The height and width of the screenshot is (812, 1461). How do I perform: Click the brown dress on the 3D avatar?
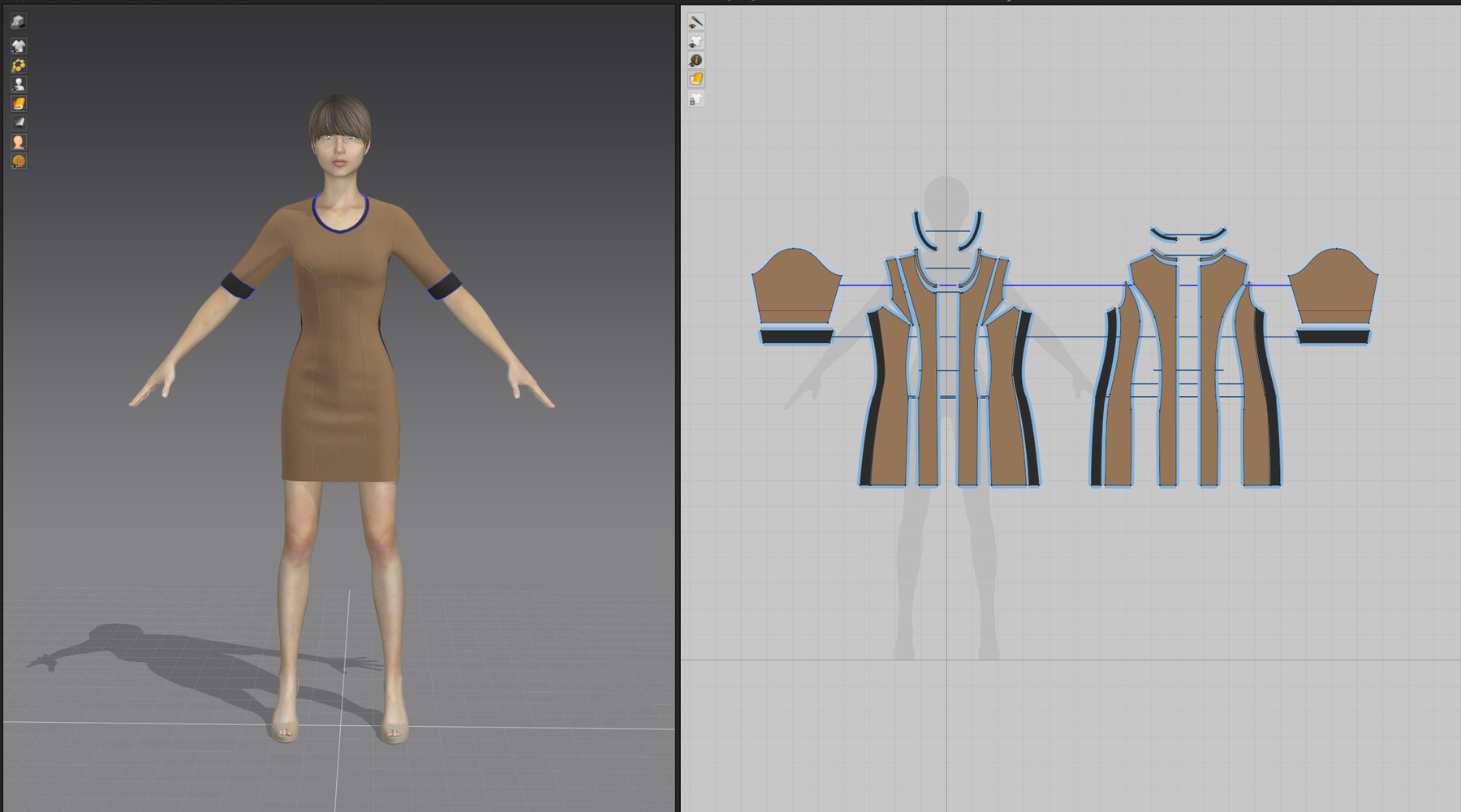tap(341, 349)
